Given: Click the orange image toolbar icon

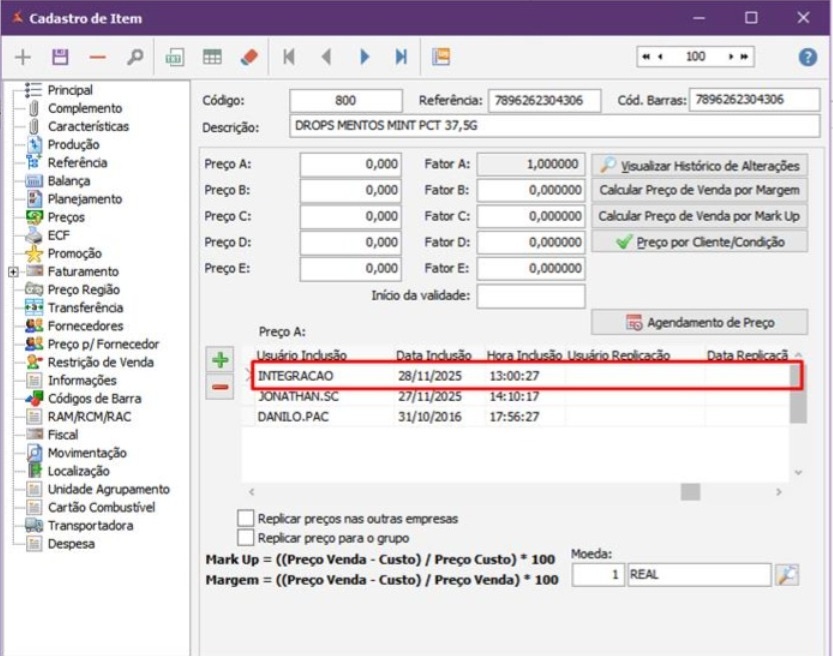Looking at the screenshot, I should pyautogui.click(x=441, y=57).
